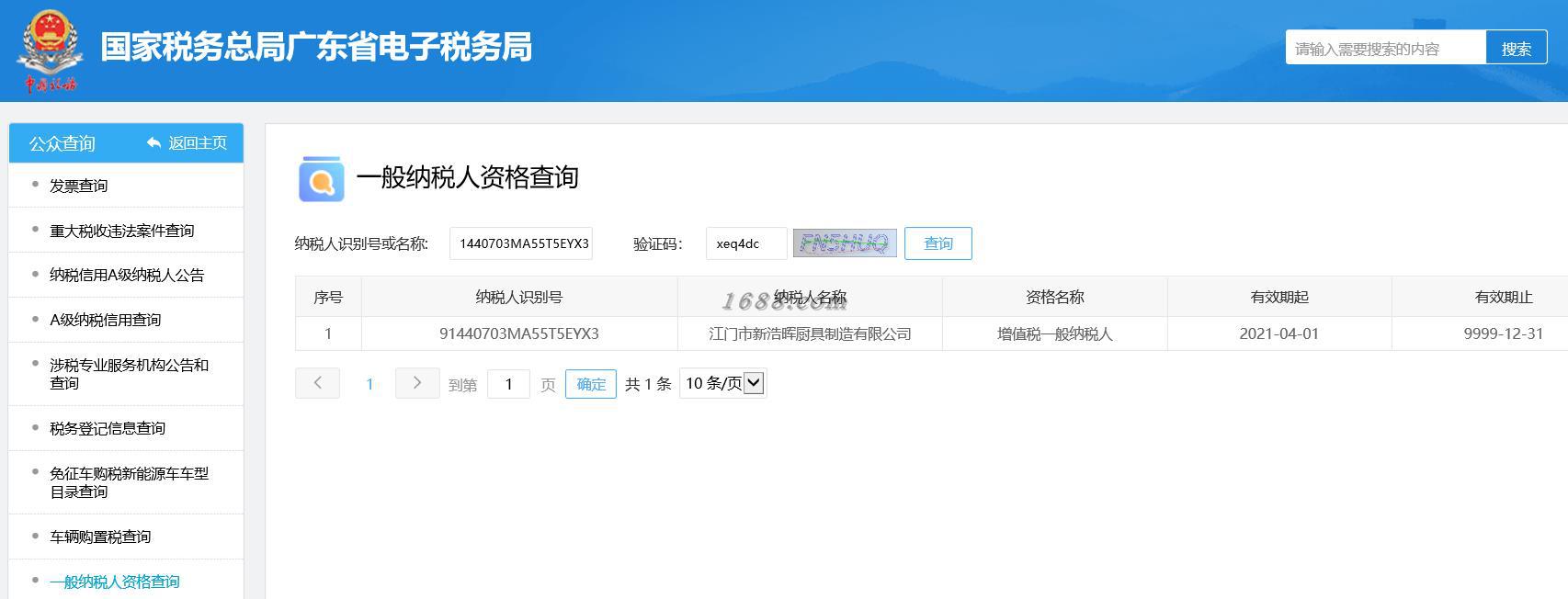Click the 确定 page jump button
Image resolution: width=1568 pixels, height=599 pixels.
[591, 384]
